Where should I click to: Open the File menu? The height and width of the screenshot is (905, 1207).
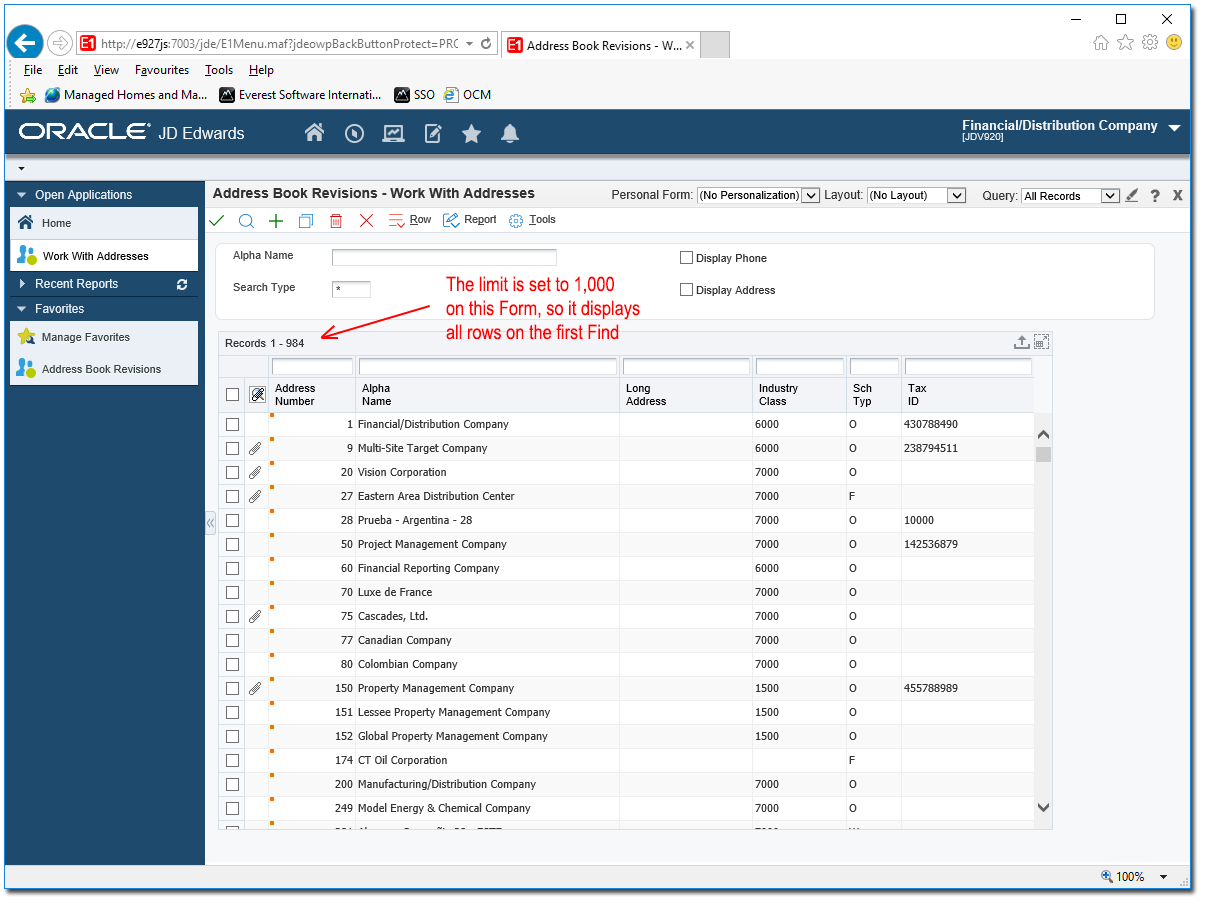pos(33,70)
